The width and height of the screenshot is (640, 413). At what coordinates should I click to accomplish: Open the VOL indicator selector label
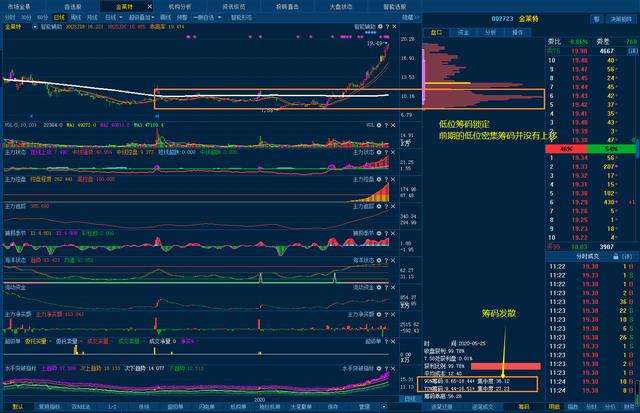tap(370, 125)
